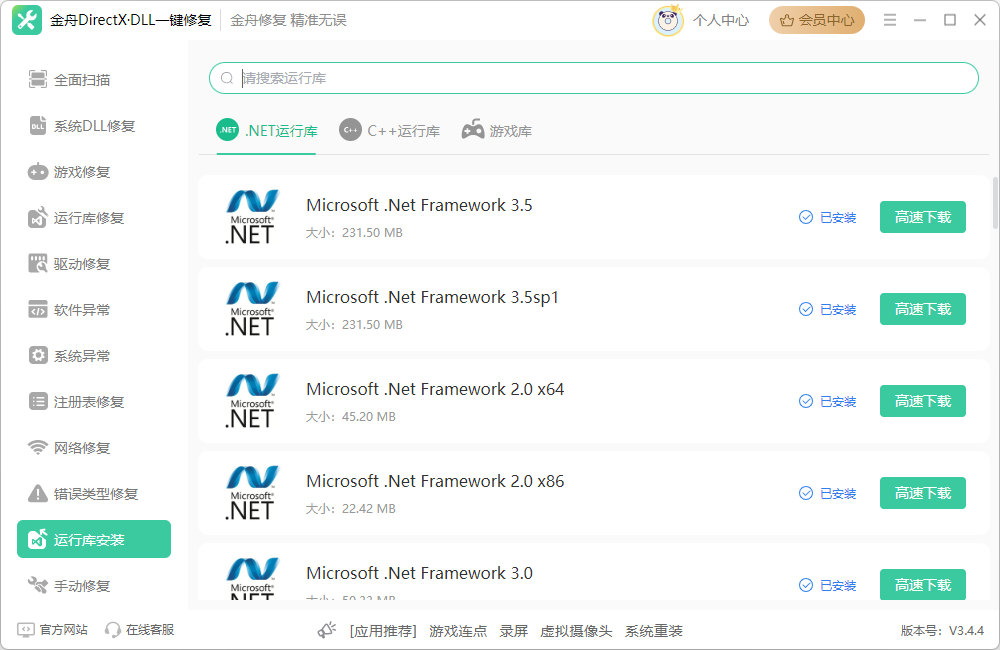Click 已安装 badge next to Framework 2.0 x64
1000x650 pixels.
click(827, 401)
